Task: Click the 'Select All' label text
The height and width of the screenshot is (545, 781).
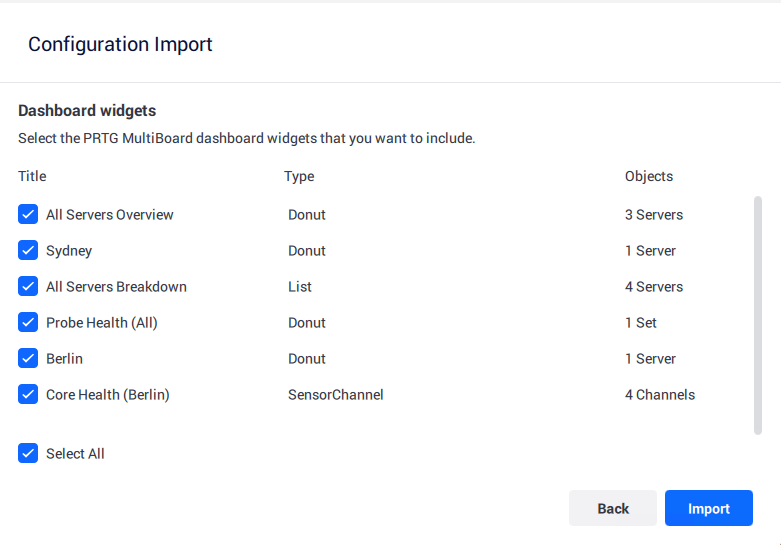Action: coord(75,454)
